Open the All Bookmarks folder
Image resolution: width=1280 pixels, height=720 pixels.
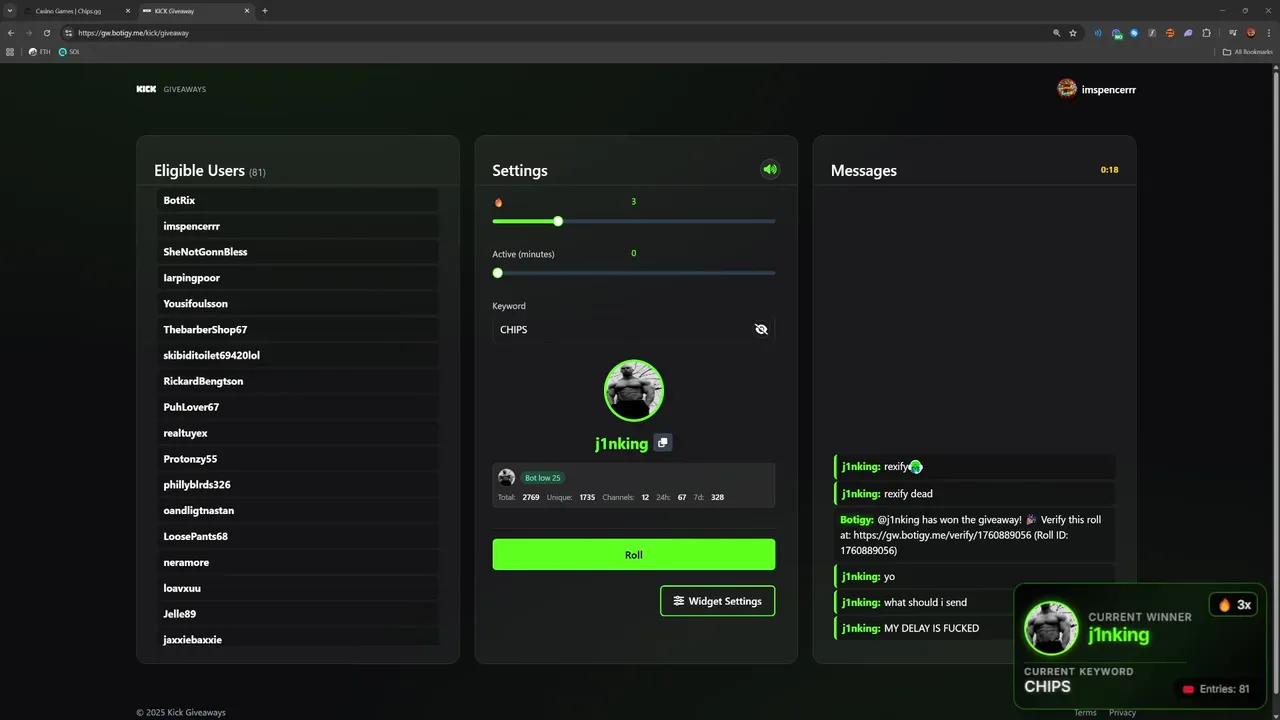click(1248, 52)
